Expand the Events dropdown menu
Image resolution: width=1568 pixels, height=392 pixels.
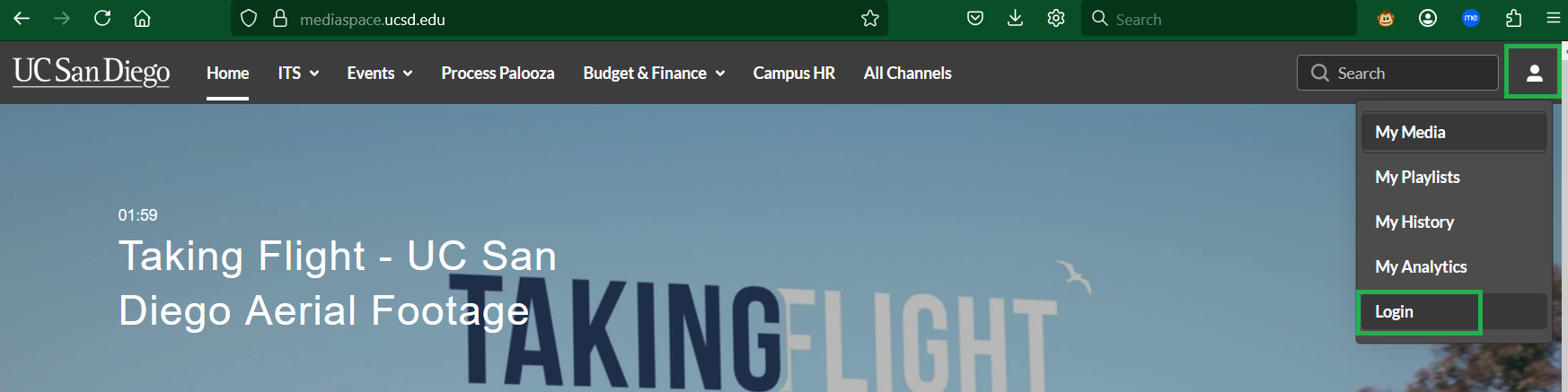(380, 74)
